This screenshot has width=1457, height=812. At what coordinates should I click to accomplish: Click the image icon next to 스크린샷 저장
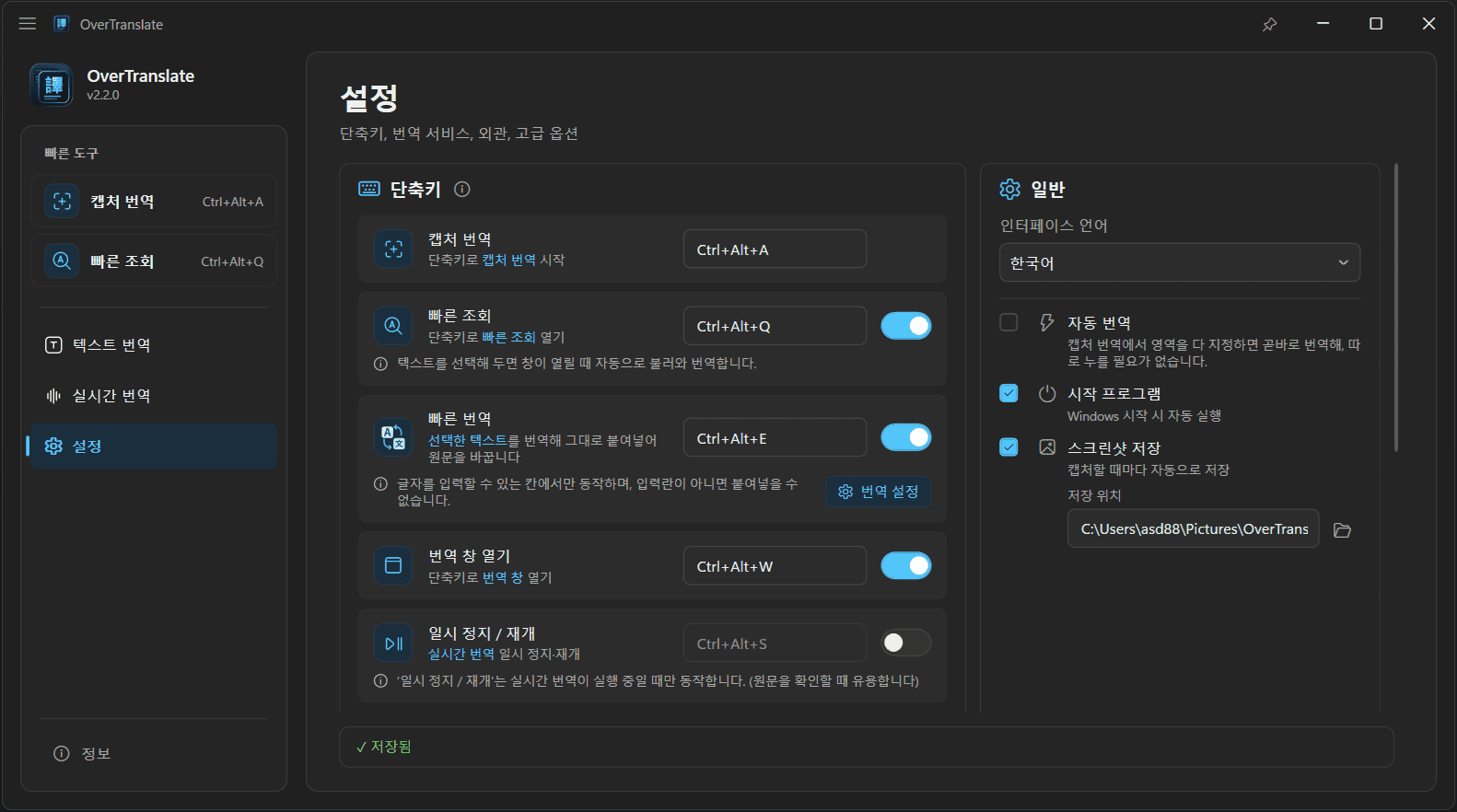pyautogui.click(x=1047, y=447)
